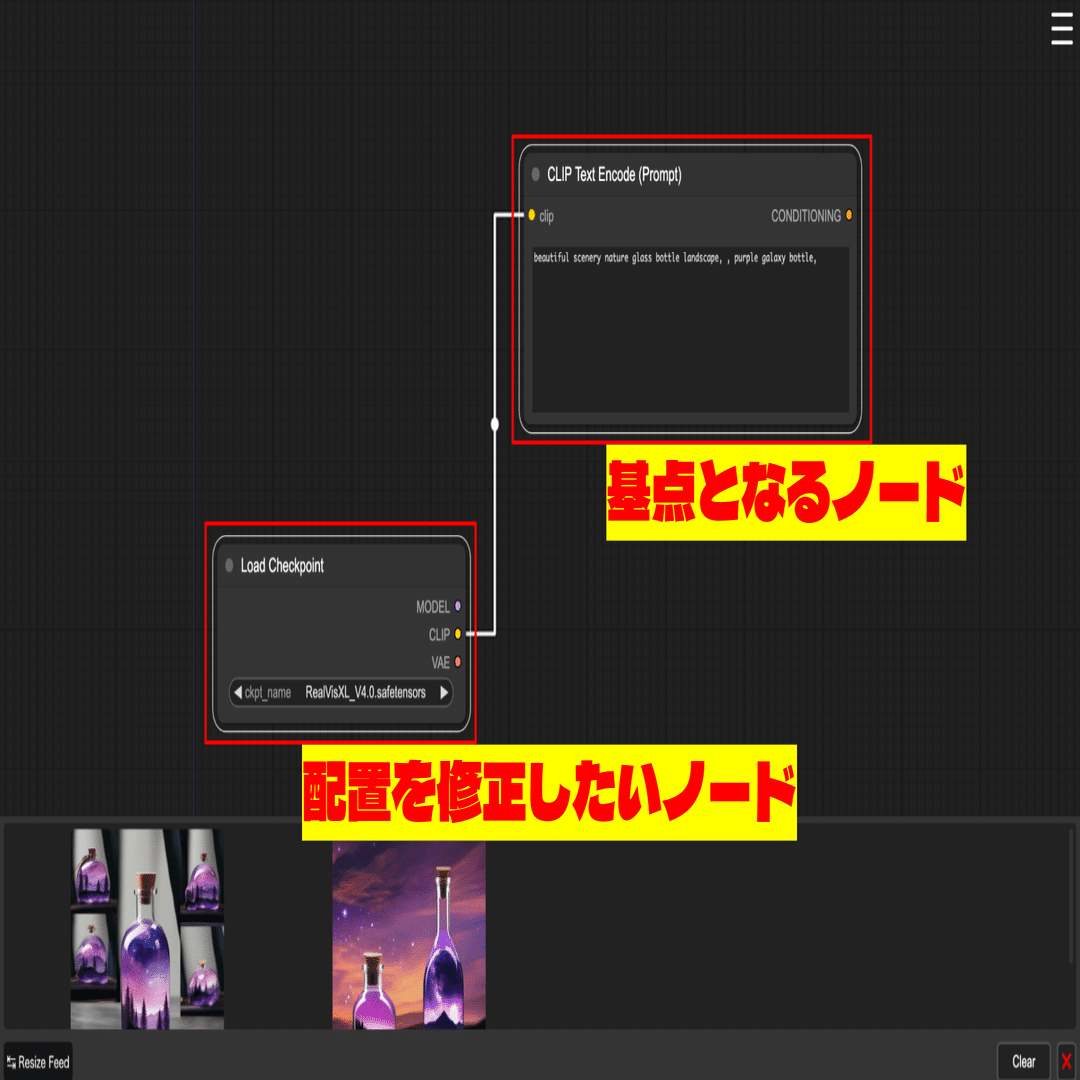Click the Load Checkpoint node title
1080x1080 pixels.
point(282,565)
